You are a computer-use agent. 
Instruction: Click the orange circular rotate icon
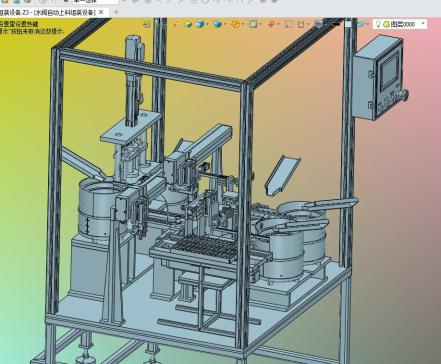pos(235,24)
